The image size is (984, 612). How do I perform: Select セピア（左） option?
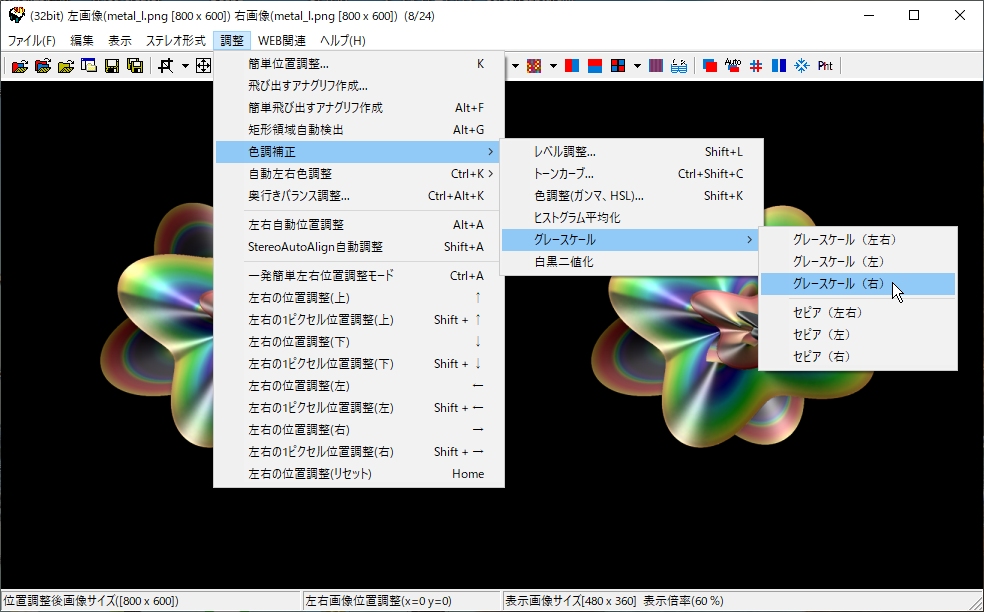click(x=858, y=335)
